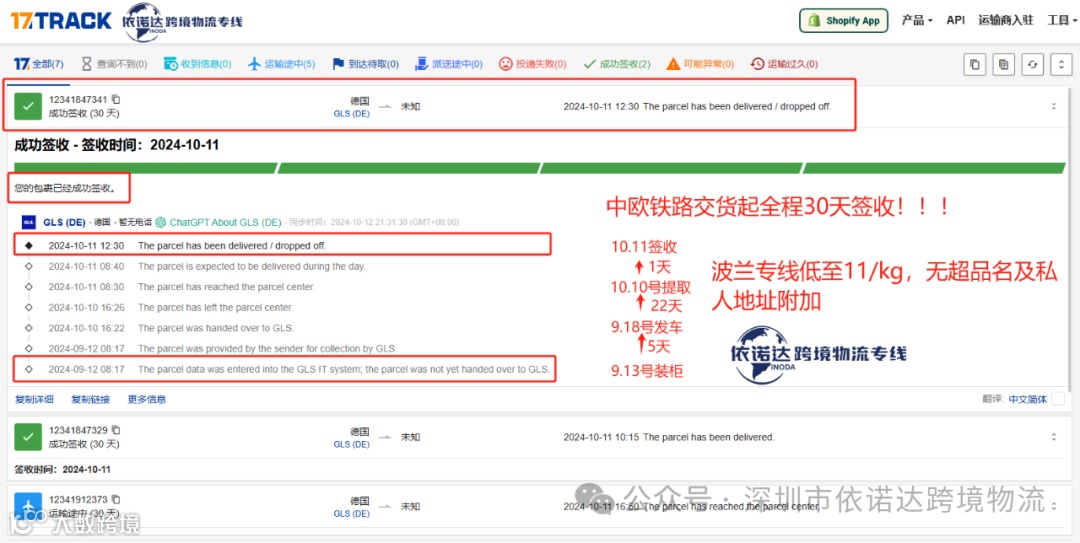Select the 成功签收(2) filter tab
The image size is (1080, 543).
pos(616,64)
